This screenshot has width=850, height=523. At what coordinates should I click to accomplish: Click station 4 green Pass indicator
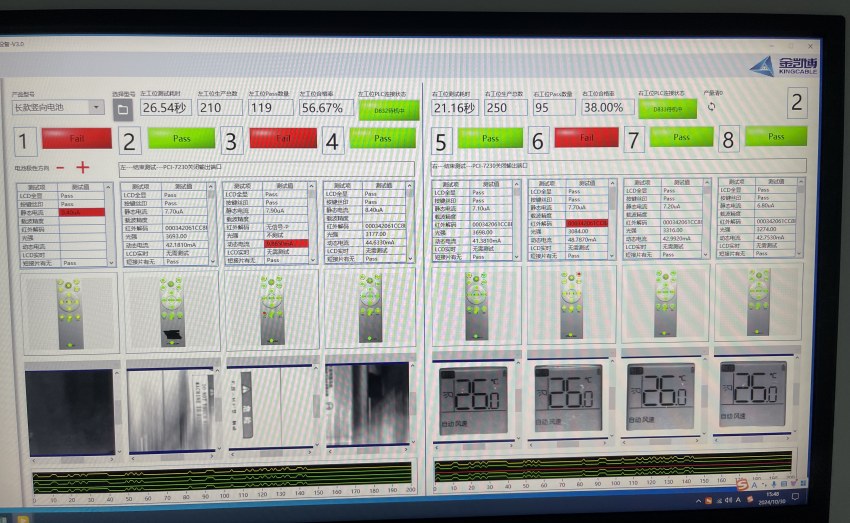(x=383, y=138)
